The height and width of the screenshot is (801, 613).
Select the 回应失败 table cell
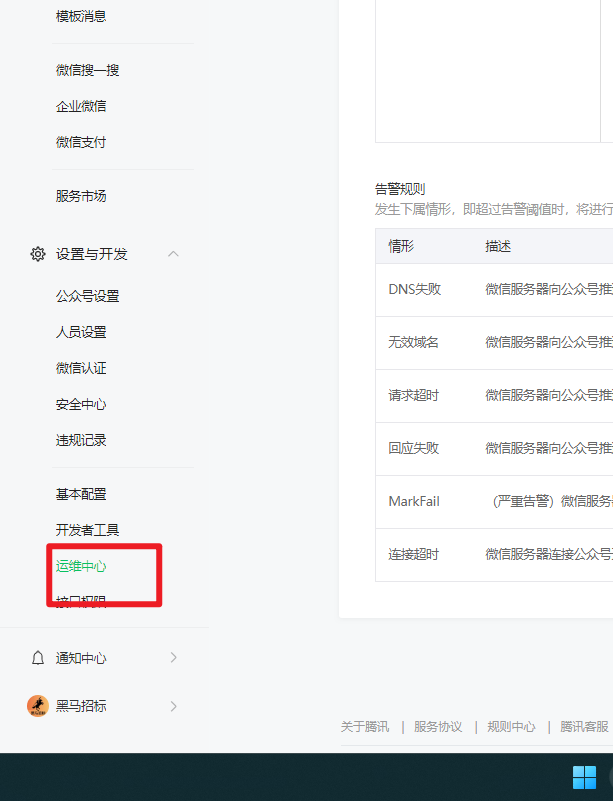coord(413,448)
